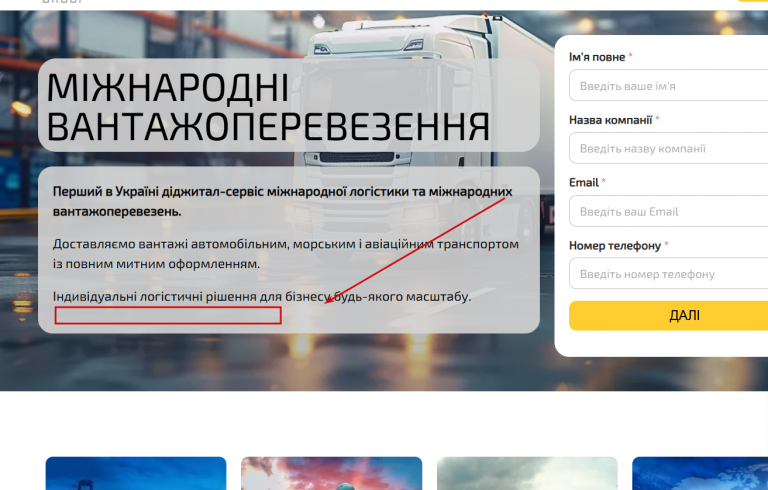Open the second card with pink sunset sky
Image resolution: width=768 pixels, height=490 pixels.
pos(332,473)
